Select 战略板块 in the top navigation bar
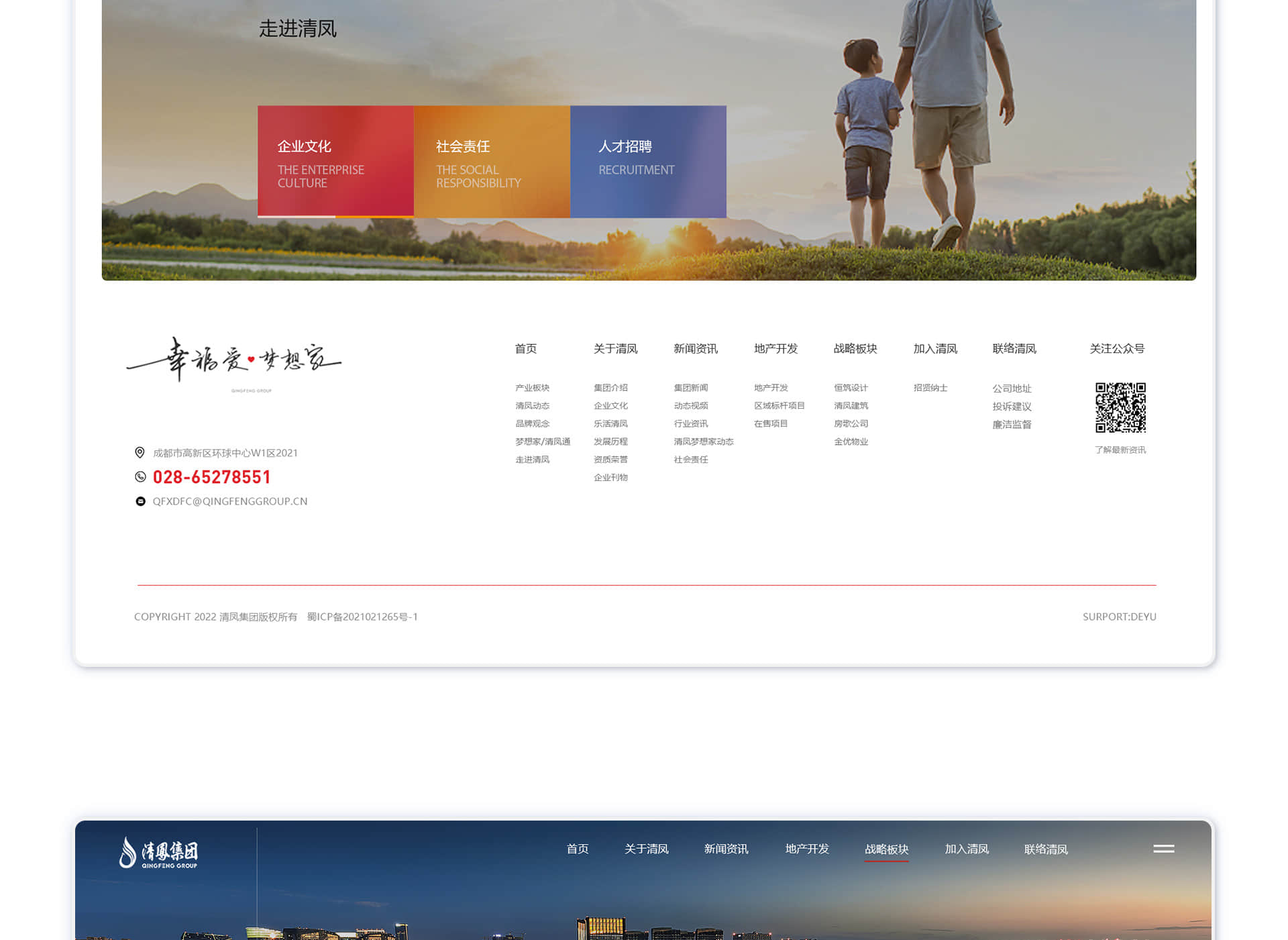This screenshot has width=1288, height=940. pyautogui.click(x=886, y=849)
